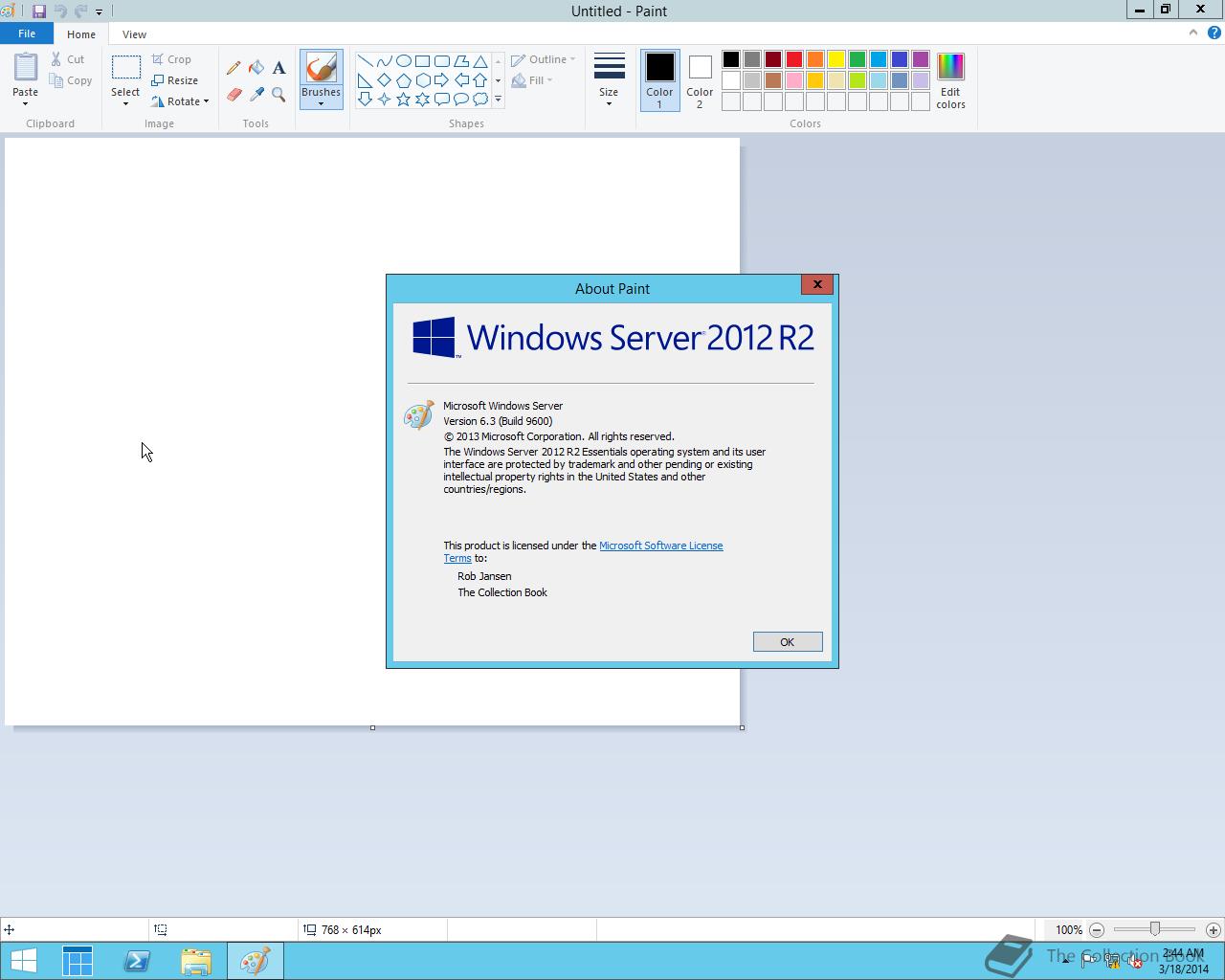Open the Select dropdown arrow
Image resolution: width=1225 pixels, height=980 pixels.
(x=125, y=103)
